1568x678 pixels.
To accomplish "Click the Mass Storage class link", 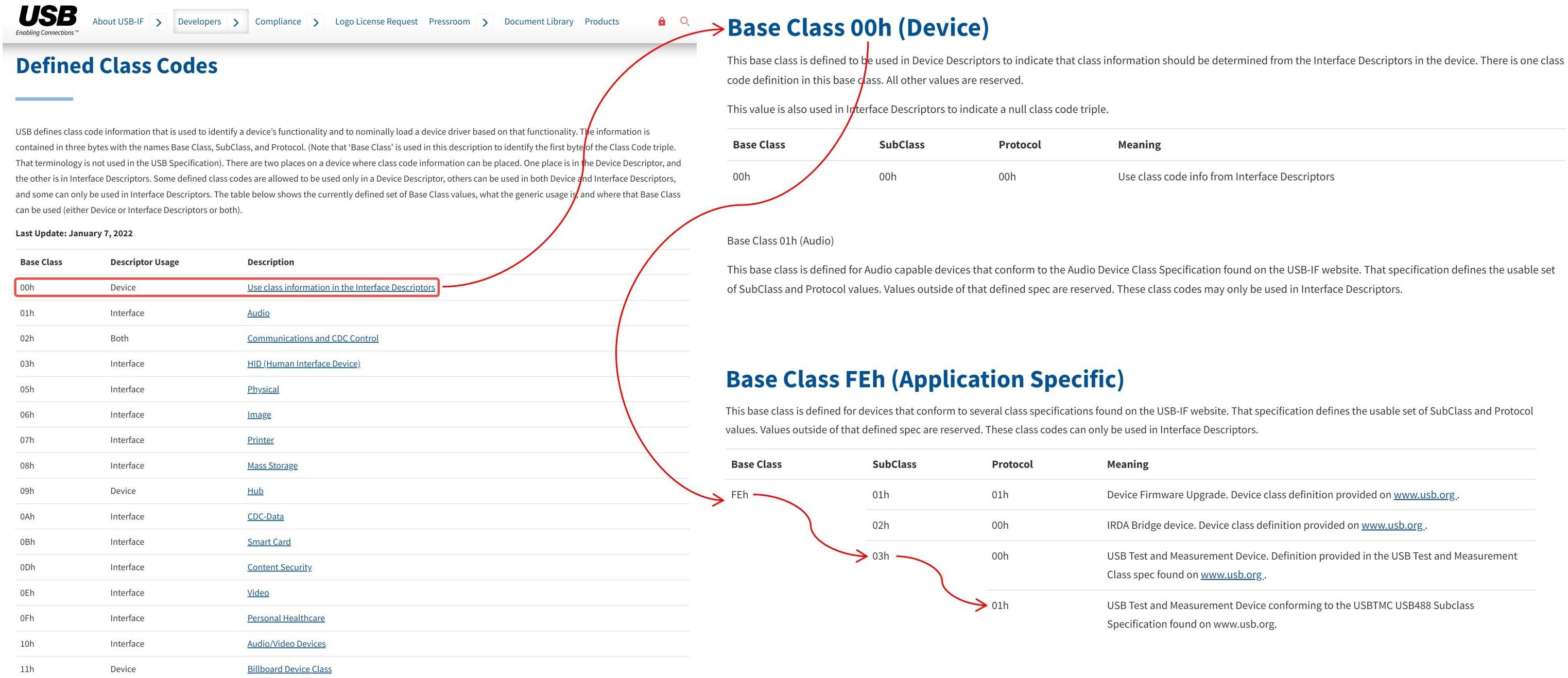I will [x=272, y=465].
